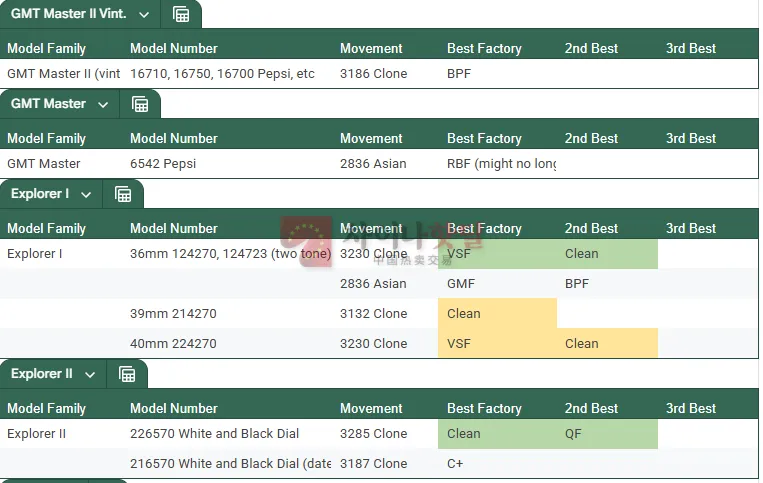
Task: Open table icon beside GMT Master II Vint.
Action: tap(181, 14)
